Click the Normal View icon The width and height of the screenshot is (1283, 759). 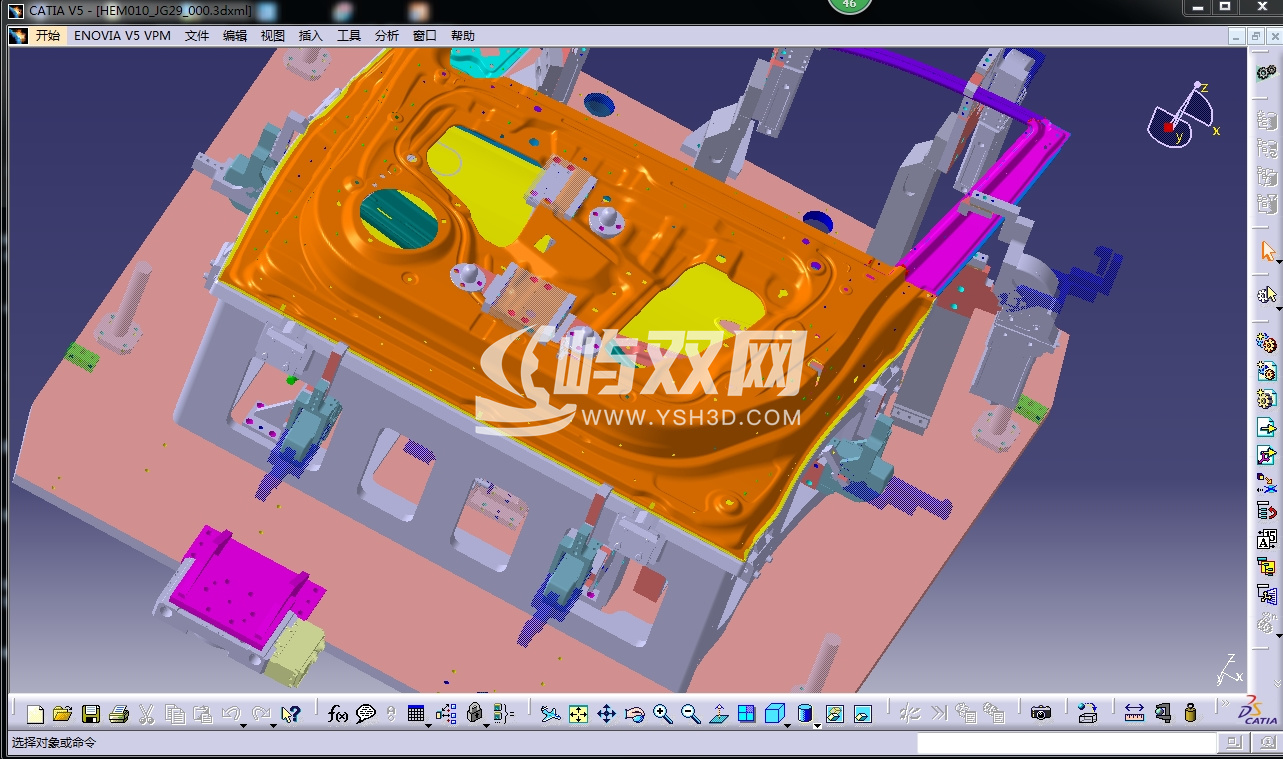tap(718, 713)
